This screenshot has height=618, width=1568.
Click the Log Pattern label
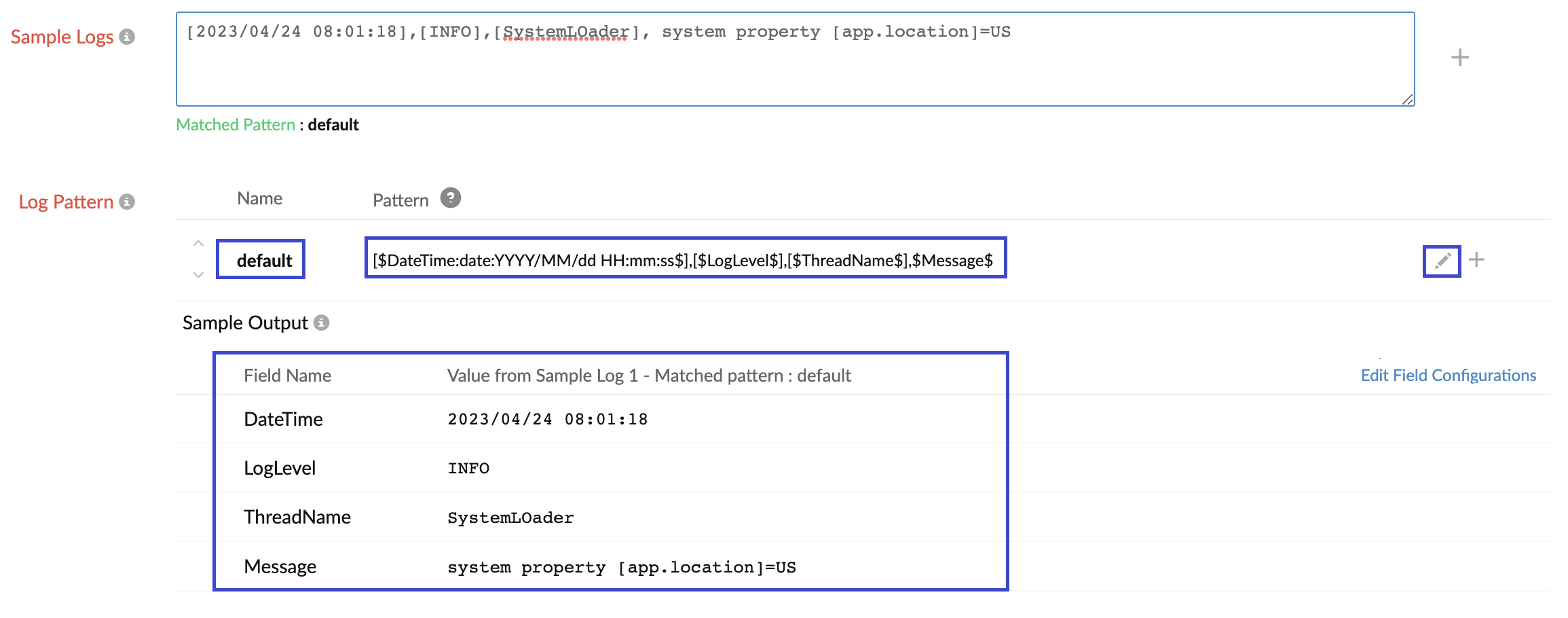click(x=66, y=202)
